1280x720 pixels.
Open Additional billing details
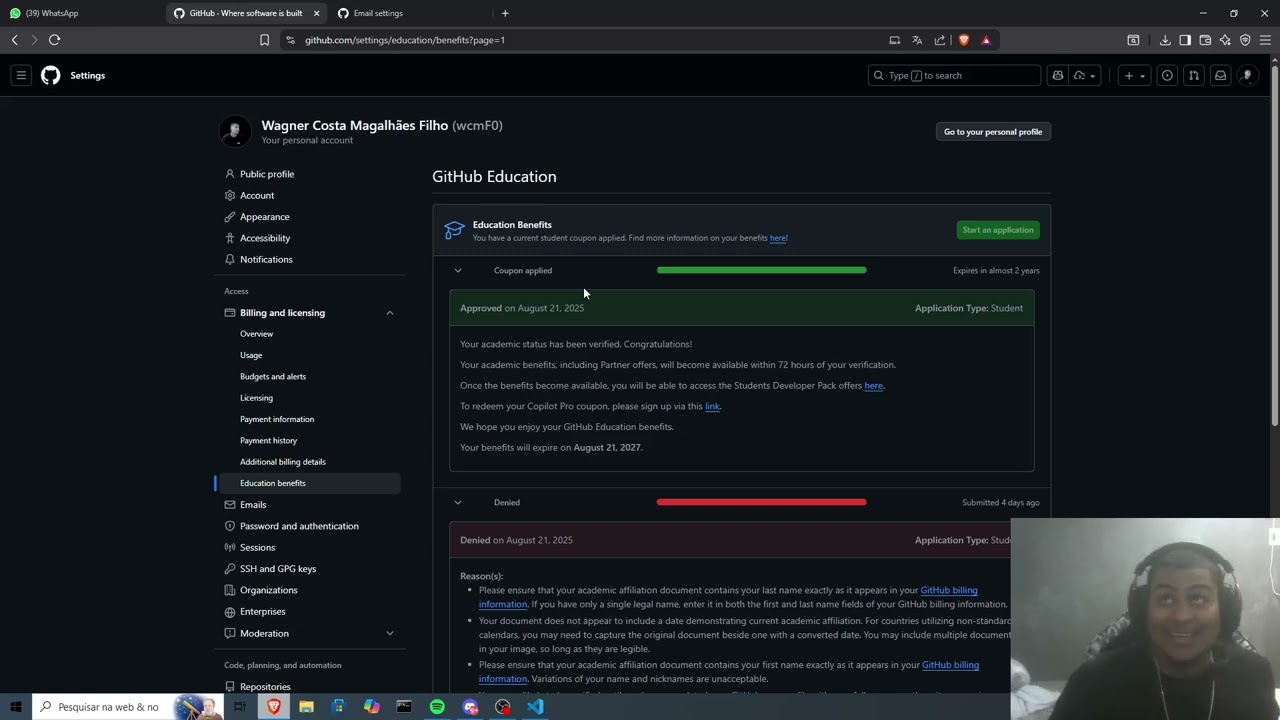click(x=283, y=462)
